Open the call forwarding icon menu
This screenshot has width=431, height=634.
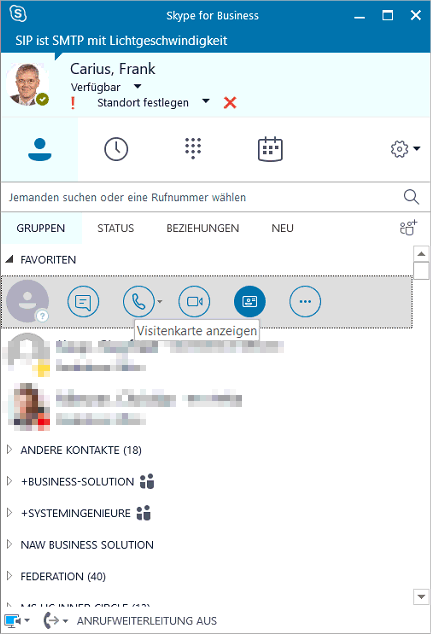51,620
